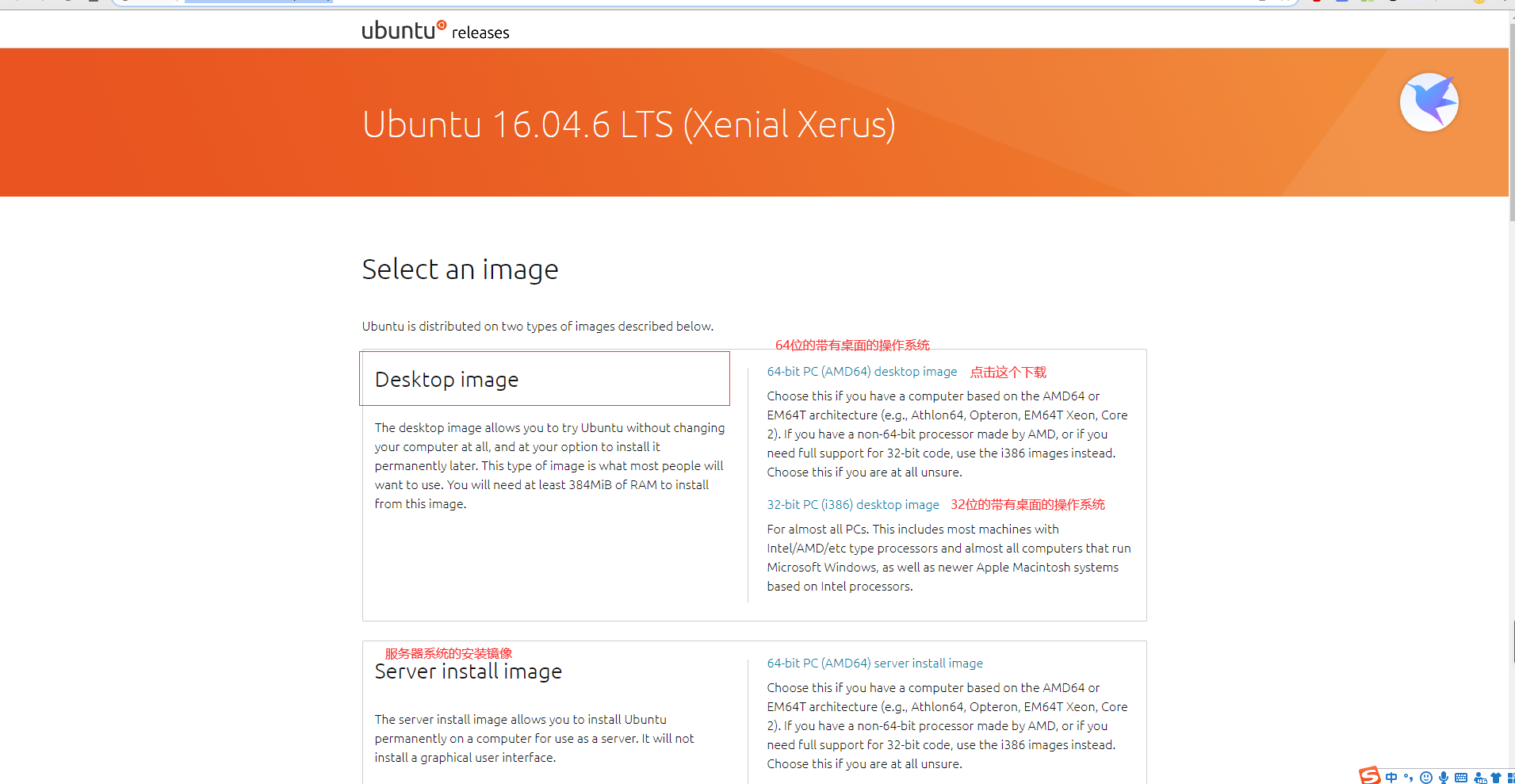
Task: Open the skin shirt icon in the IME bar
Action: click(1496, 778)
